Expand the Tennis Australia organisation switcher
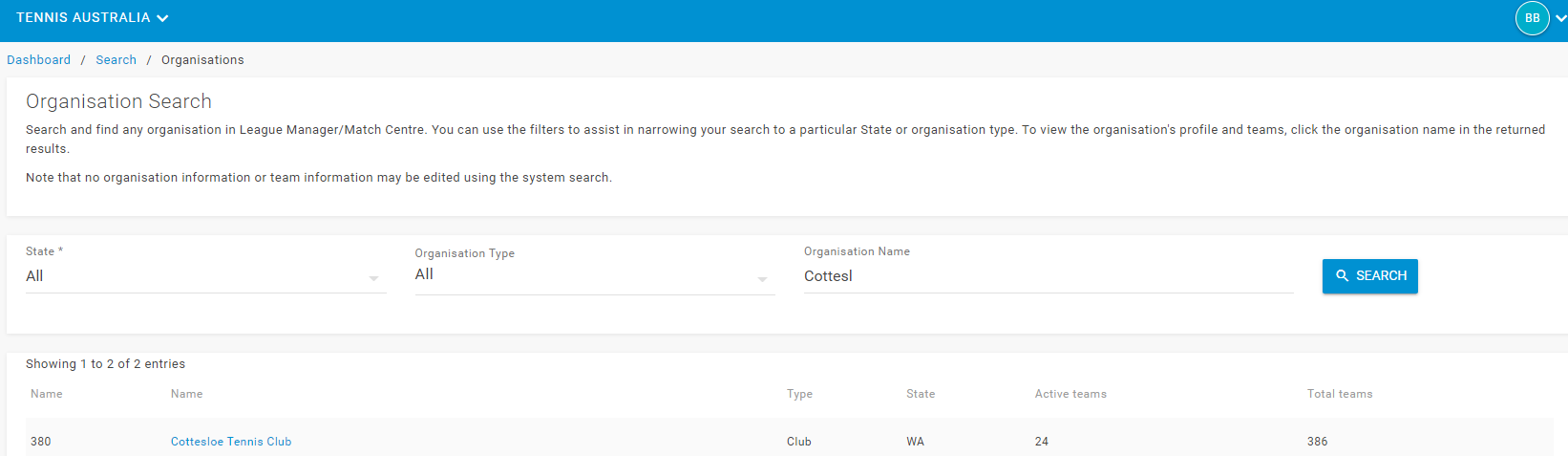This screenshot has width=1568, height=456. click(x=92, y=18)
